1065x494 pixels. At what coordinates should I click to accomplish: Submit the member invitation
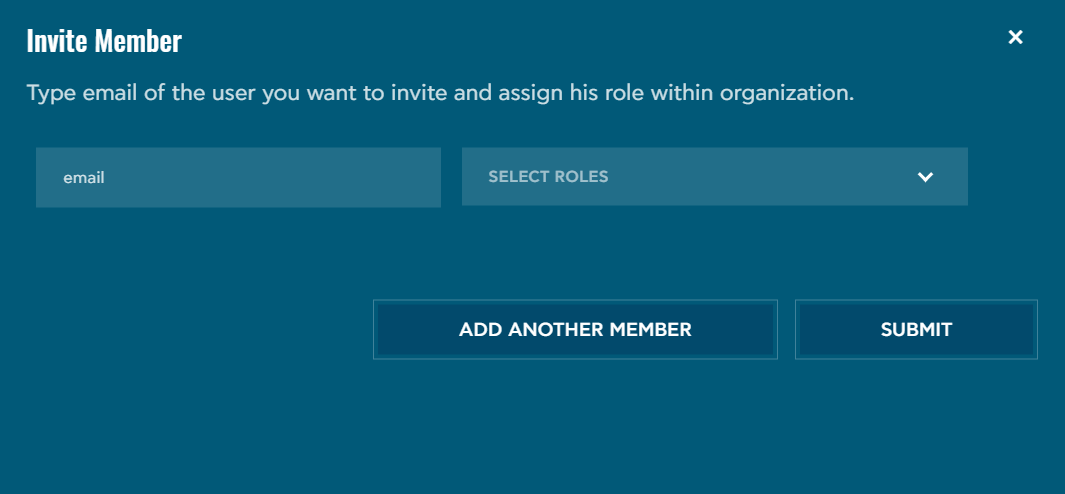tap(916, 329)
